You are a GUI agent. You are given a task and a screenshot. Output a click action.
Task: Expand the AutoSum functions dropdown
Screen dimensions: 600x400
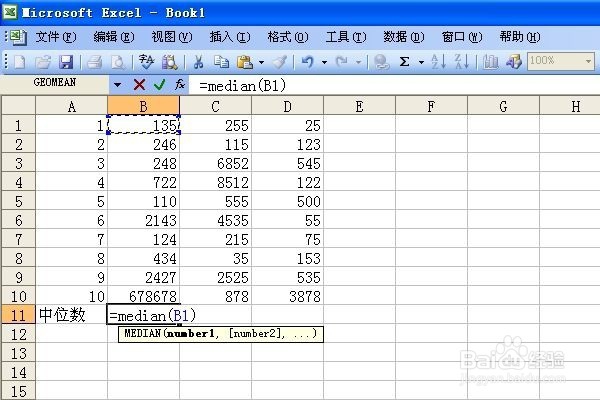click(x=421, y=62)
